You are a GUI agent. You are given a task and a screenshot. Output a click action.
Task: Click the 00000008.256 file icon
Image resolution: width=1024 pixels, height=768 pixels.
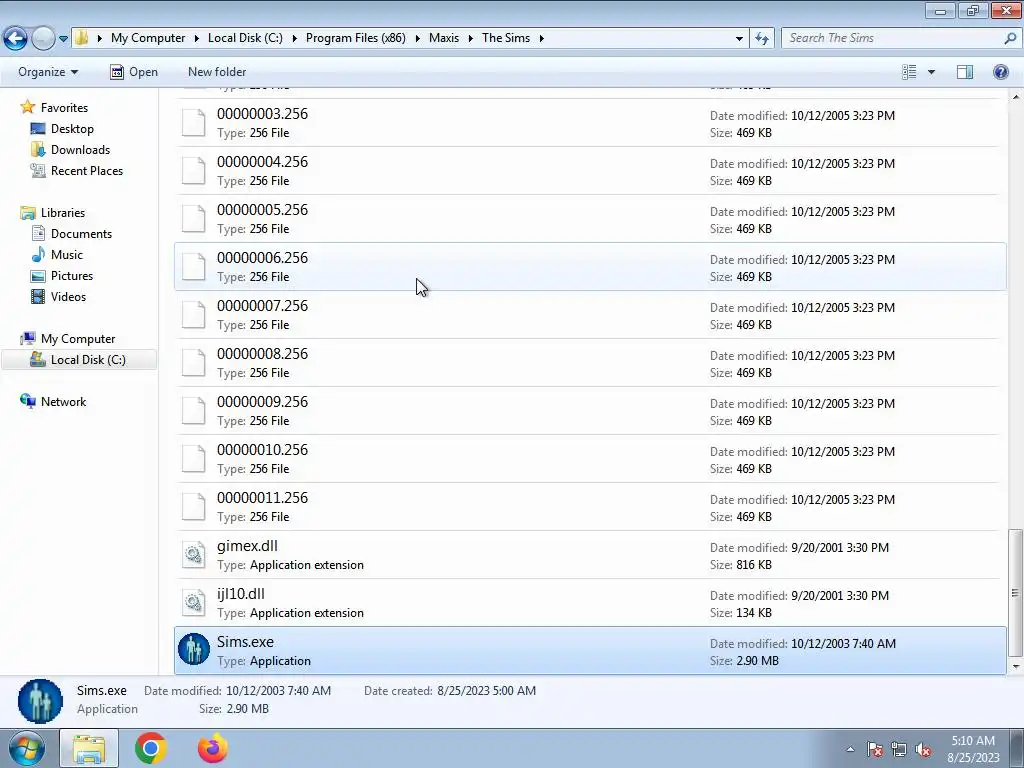(x=193, y=362)
